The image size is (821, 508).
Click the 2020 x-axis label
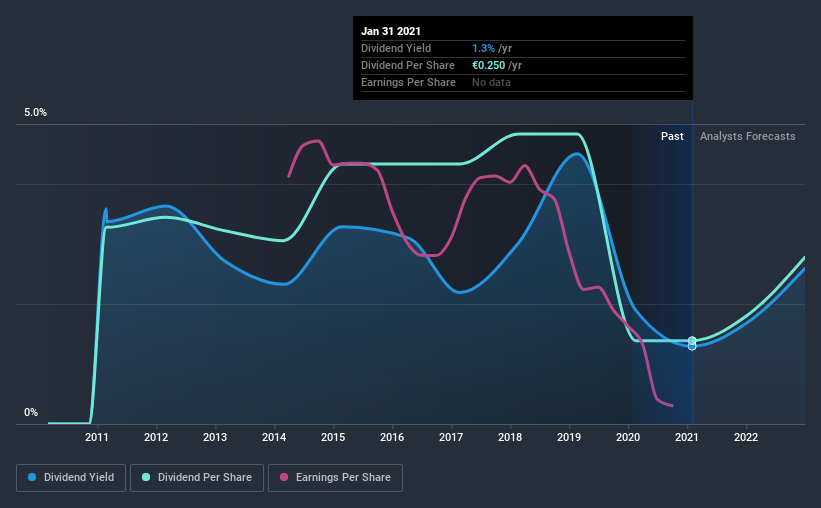coord(628,437)
